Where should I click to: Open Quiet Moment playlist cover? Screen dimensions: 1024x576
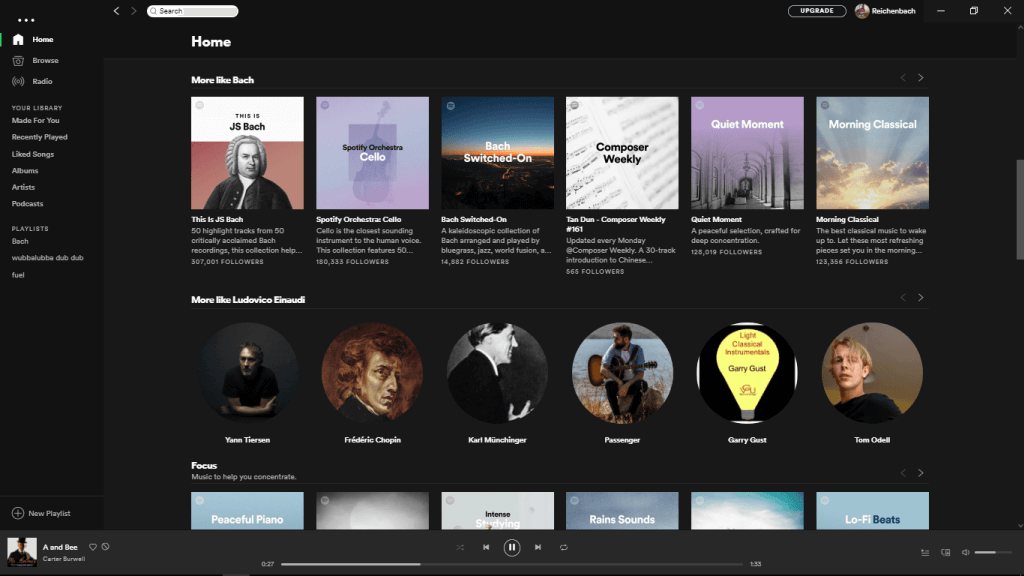click(x=747, y=153)
